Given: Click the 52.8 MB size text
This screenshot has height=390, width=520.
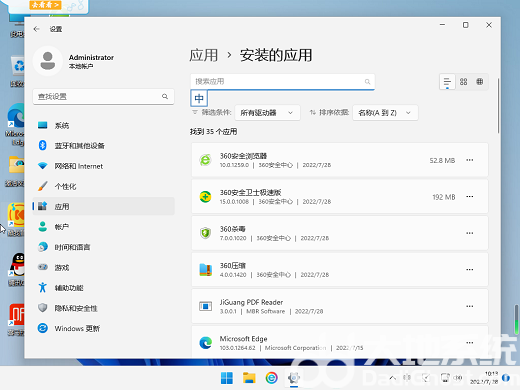Looking at the screenshot, I should point(442,160).
